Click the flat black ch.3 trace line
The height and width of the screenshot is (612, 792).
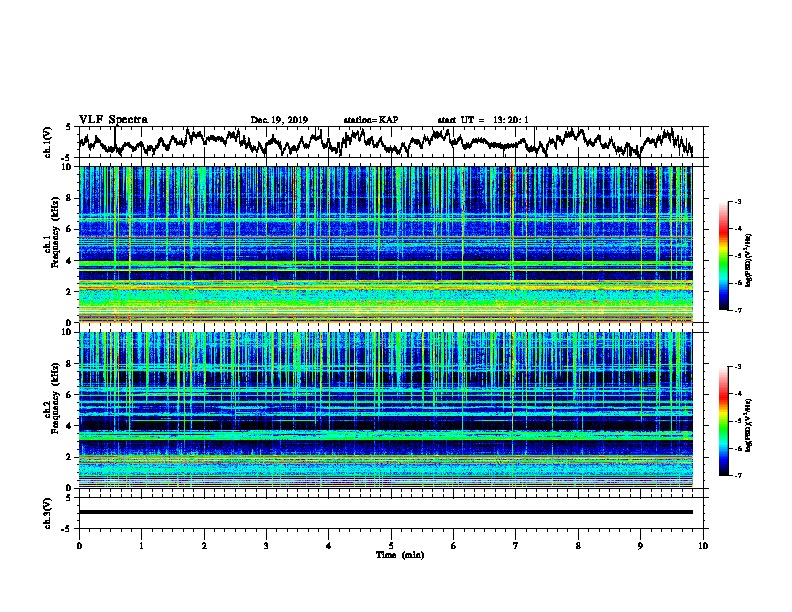point(386,512)
